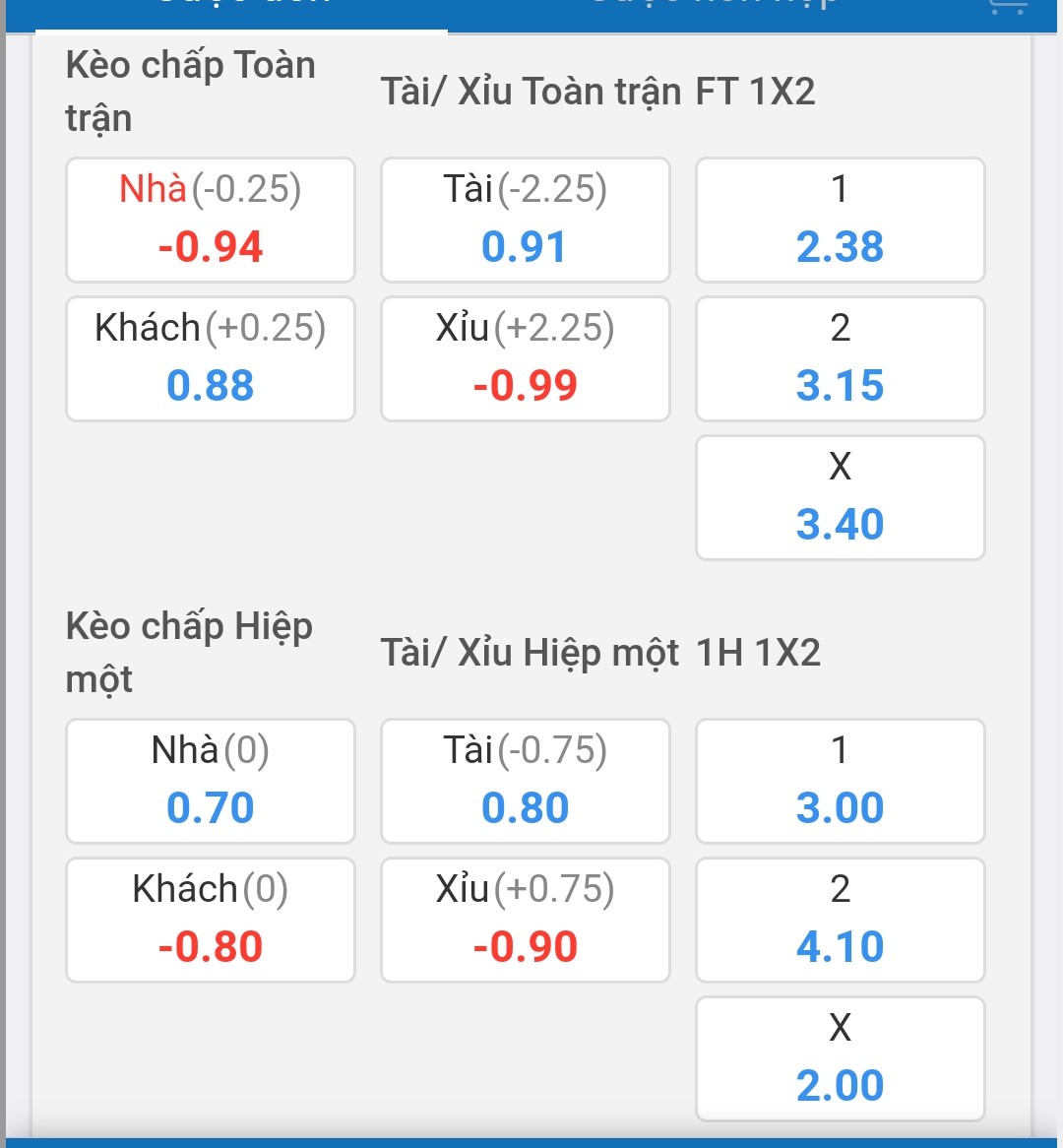Viewport: 1063px width, 1148px height.
Task: Choose FT 1X2 draw at 3.40
Action: pyautogui.click(x=840, y=498)
